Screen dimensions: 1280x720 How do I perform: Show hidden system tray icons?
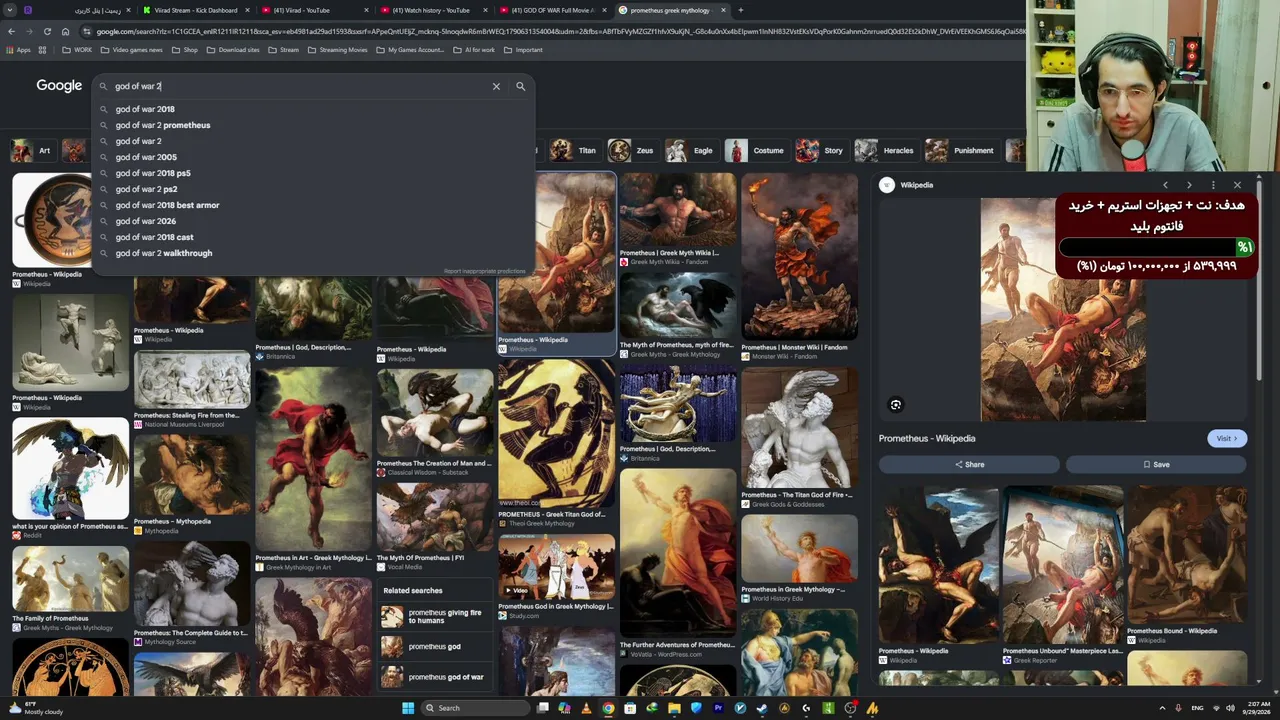1161,708
